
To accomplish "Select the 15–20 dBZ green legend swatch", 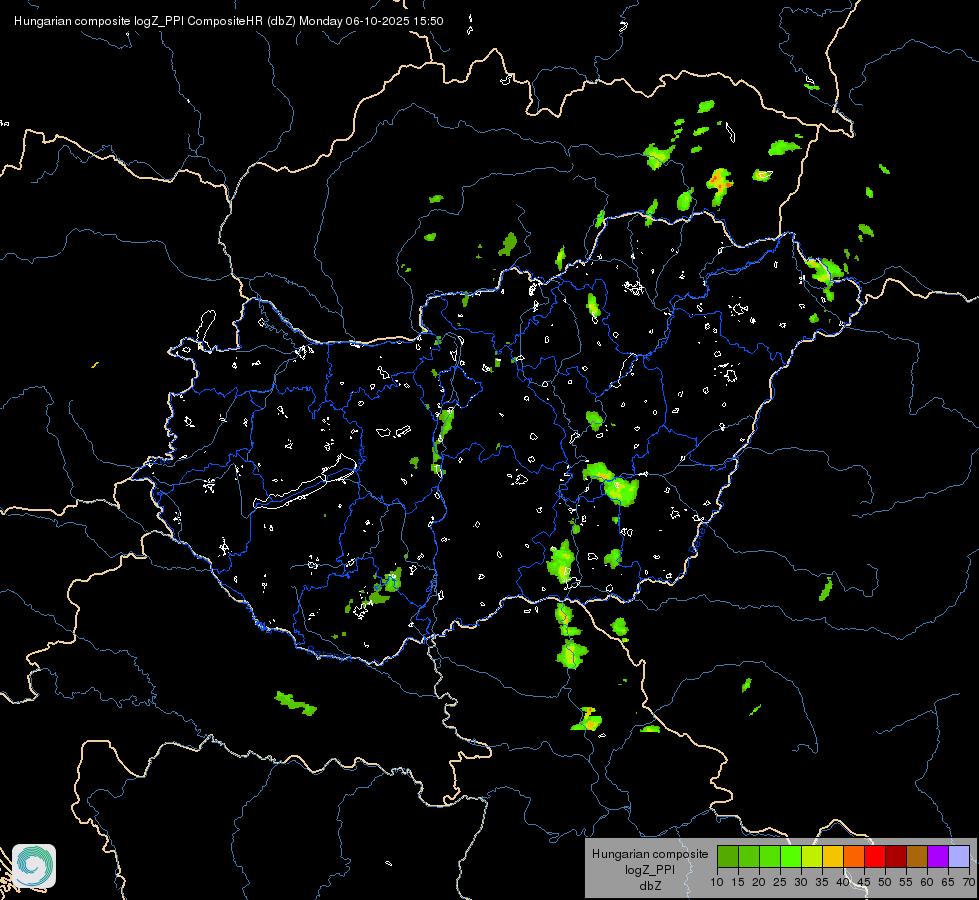I will (x=749, y=856).
